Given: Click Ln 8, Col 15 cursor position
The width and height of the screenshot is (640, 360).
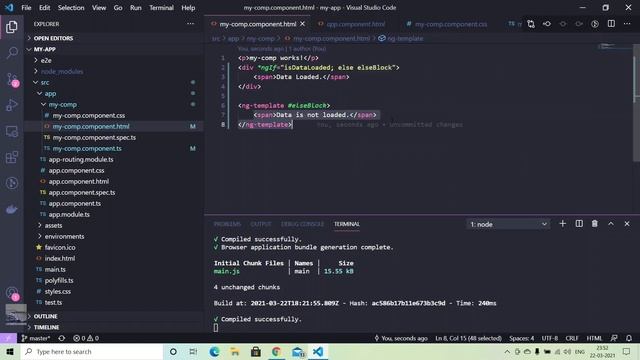Looking at the screenshot, I should pos(468,338).
